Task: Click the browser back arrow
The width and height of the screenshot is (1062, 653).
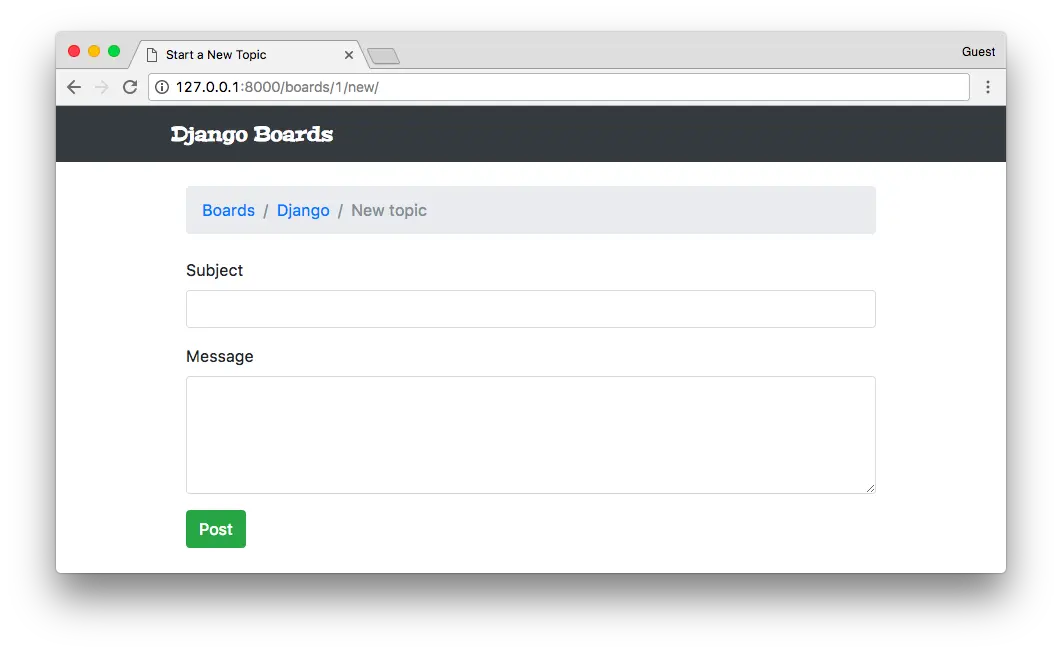Action: pos(74,87)
